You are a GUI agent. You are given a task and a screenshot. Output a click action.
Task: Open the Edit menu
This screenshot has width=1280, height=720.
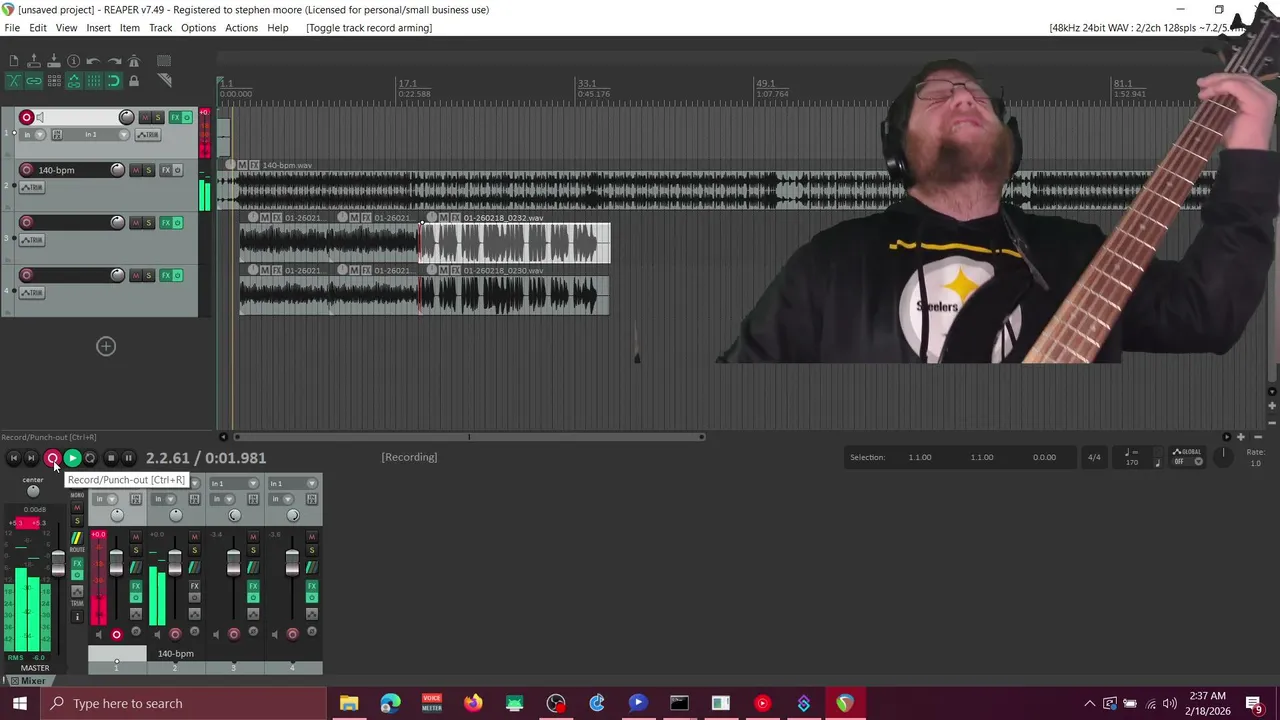(38, 28)
